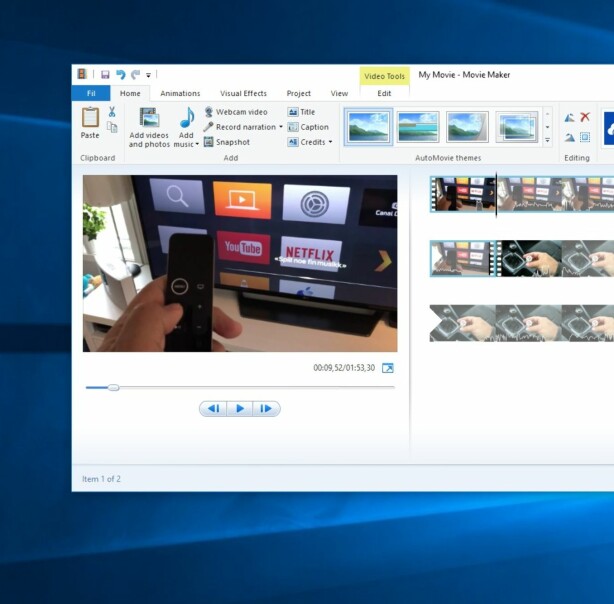
Task: Select the second AutoMovie theme thumbnail
Action: [418, 127]
